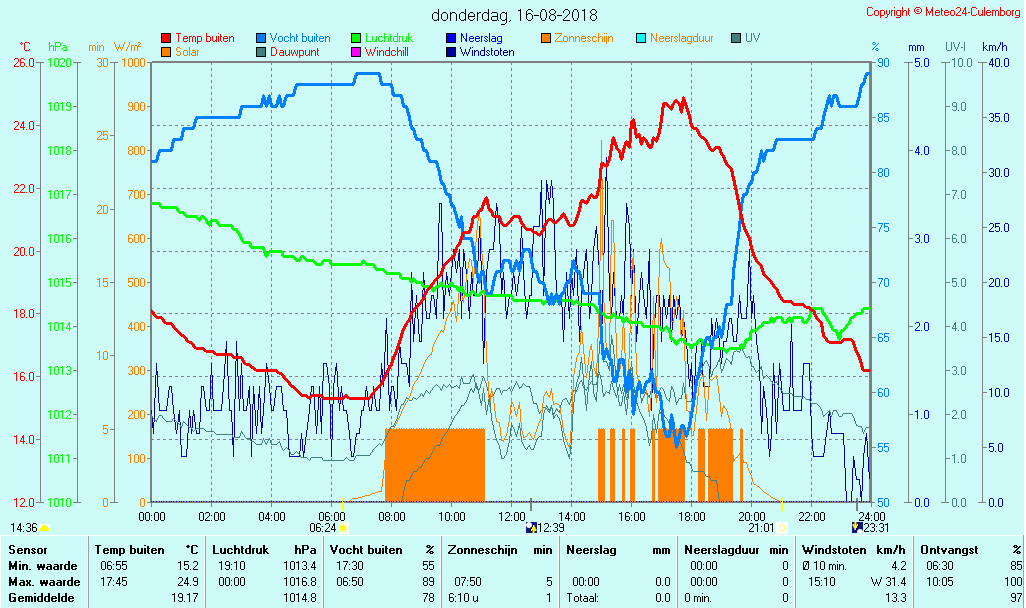Click the moon icon next to 23:31
Image resolution: width=1026 pixels, height=608 pixels.
(x=857, y=527)
